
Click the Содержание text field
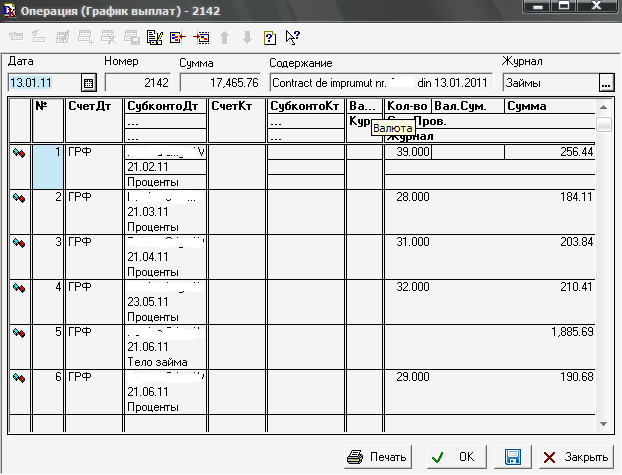(x=380, y=83)
